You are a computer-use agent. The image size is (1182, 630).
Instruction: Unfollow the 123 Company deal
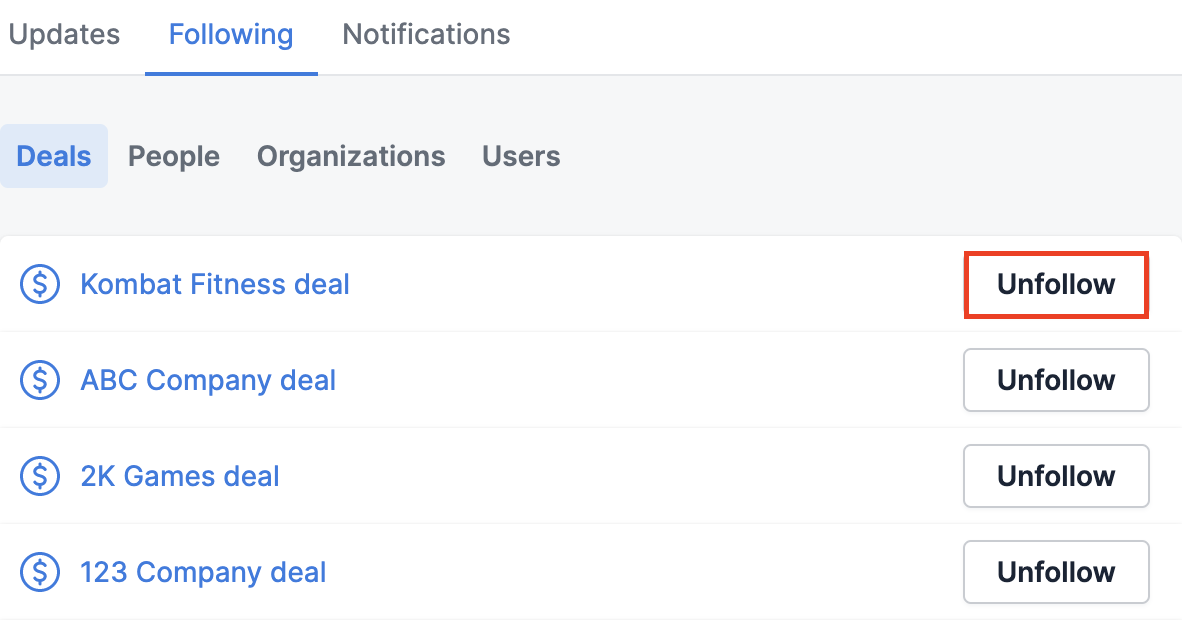[x=1056, y=572]
